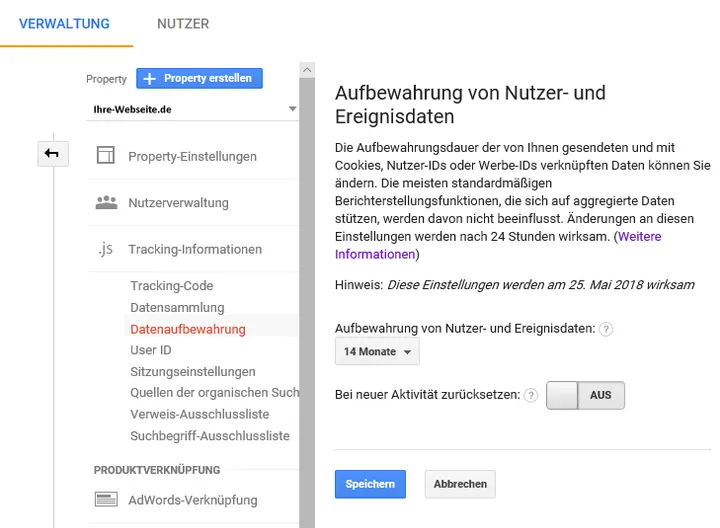Image resolution: width=720 pixels, height=528 pixels.
Task: Click the Speichern button
Action: 370,484
